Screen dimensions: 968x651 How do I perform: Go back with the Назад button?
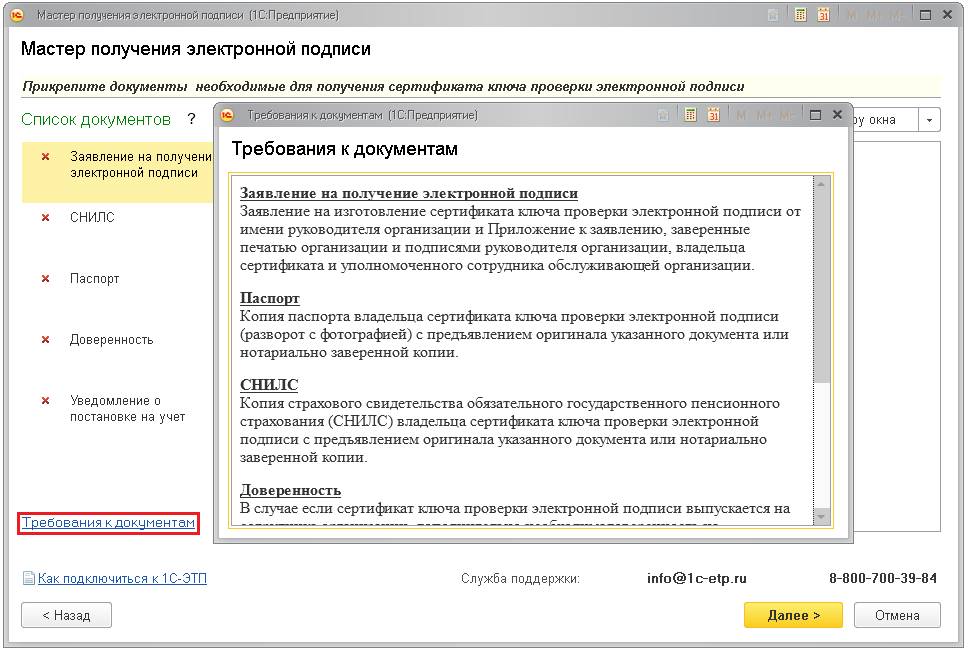coord(67,615)
